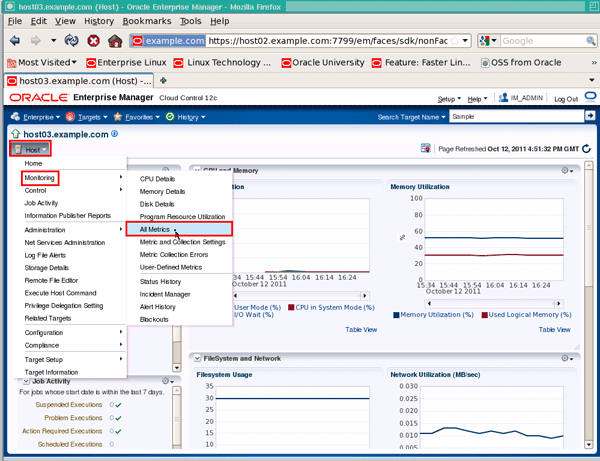Click the Log Out link
The width and height of the screenshot is (600, 461).
point(566,99)
